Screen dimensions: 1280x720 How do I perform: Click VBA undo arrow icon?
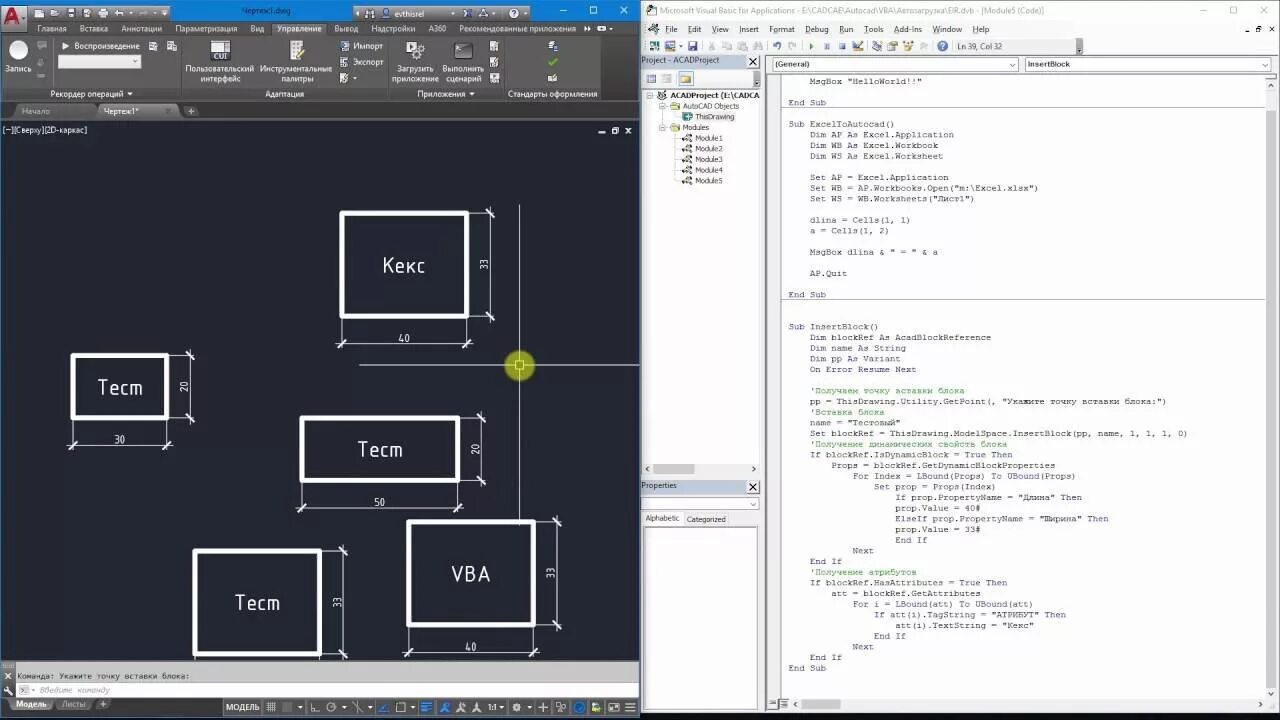pyautogui.click(x=777, y=46)
